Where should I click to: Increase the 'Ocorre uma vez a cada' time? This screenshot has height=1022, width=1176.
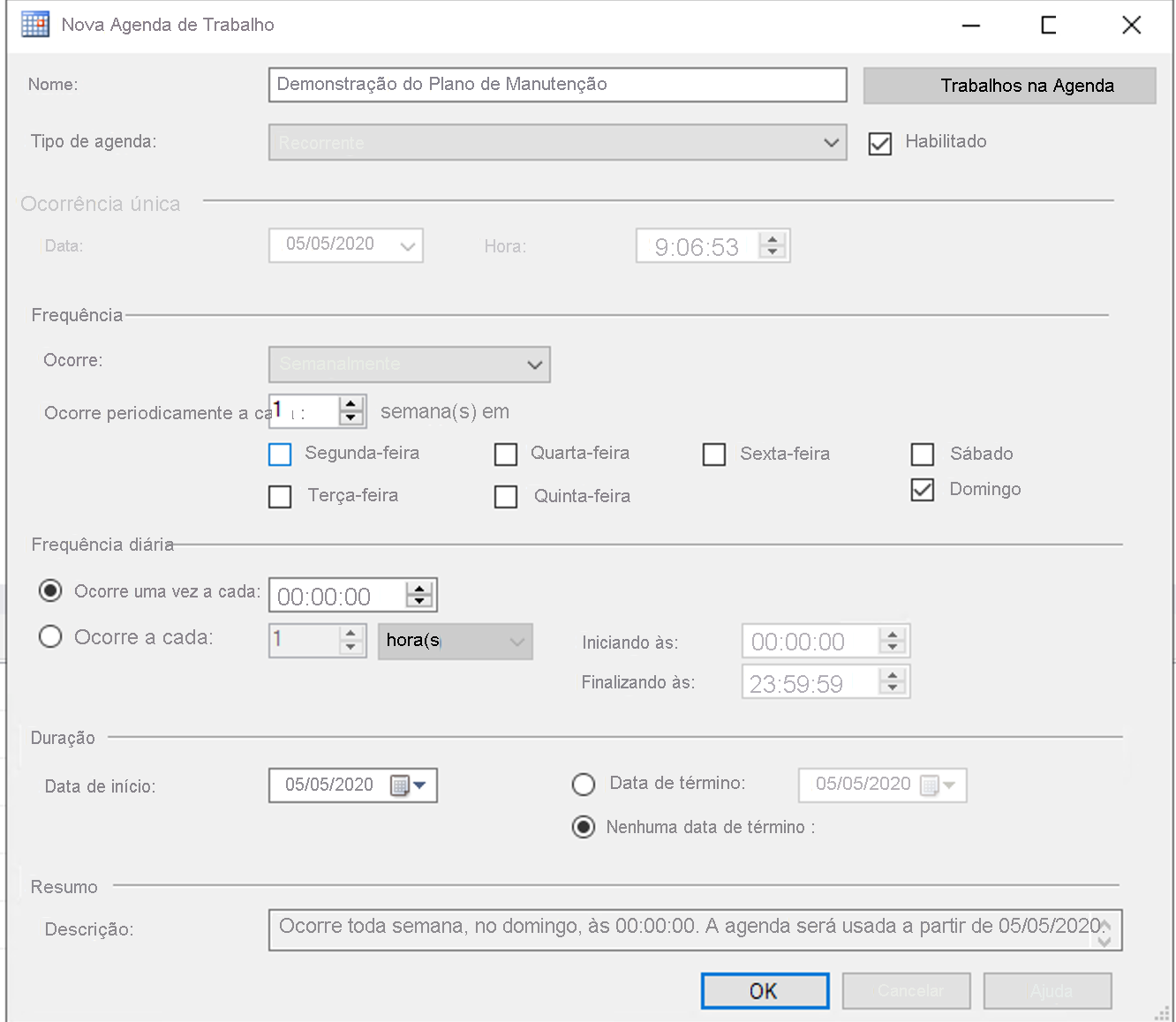point(418,589)
